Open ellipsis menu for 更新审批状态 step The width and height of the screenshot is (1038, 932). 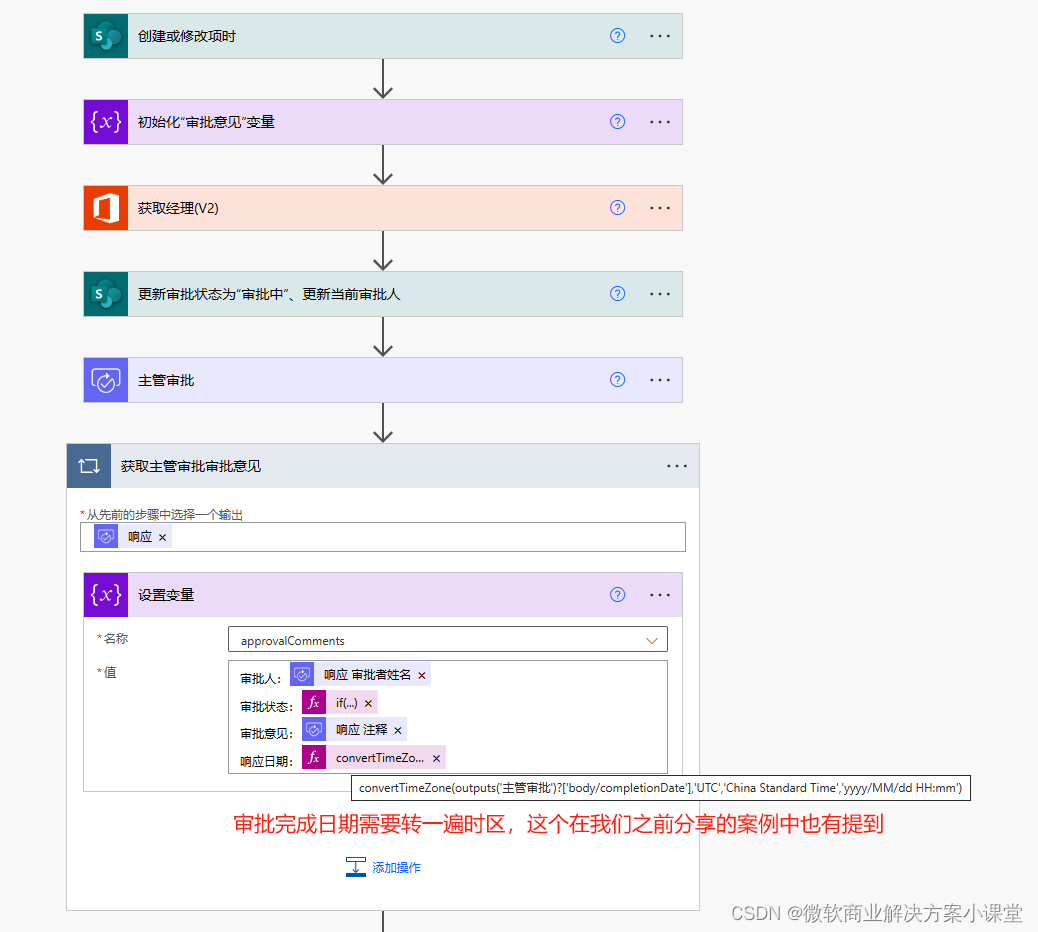click(x=659, y=294)
